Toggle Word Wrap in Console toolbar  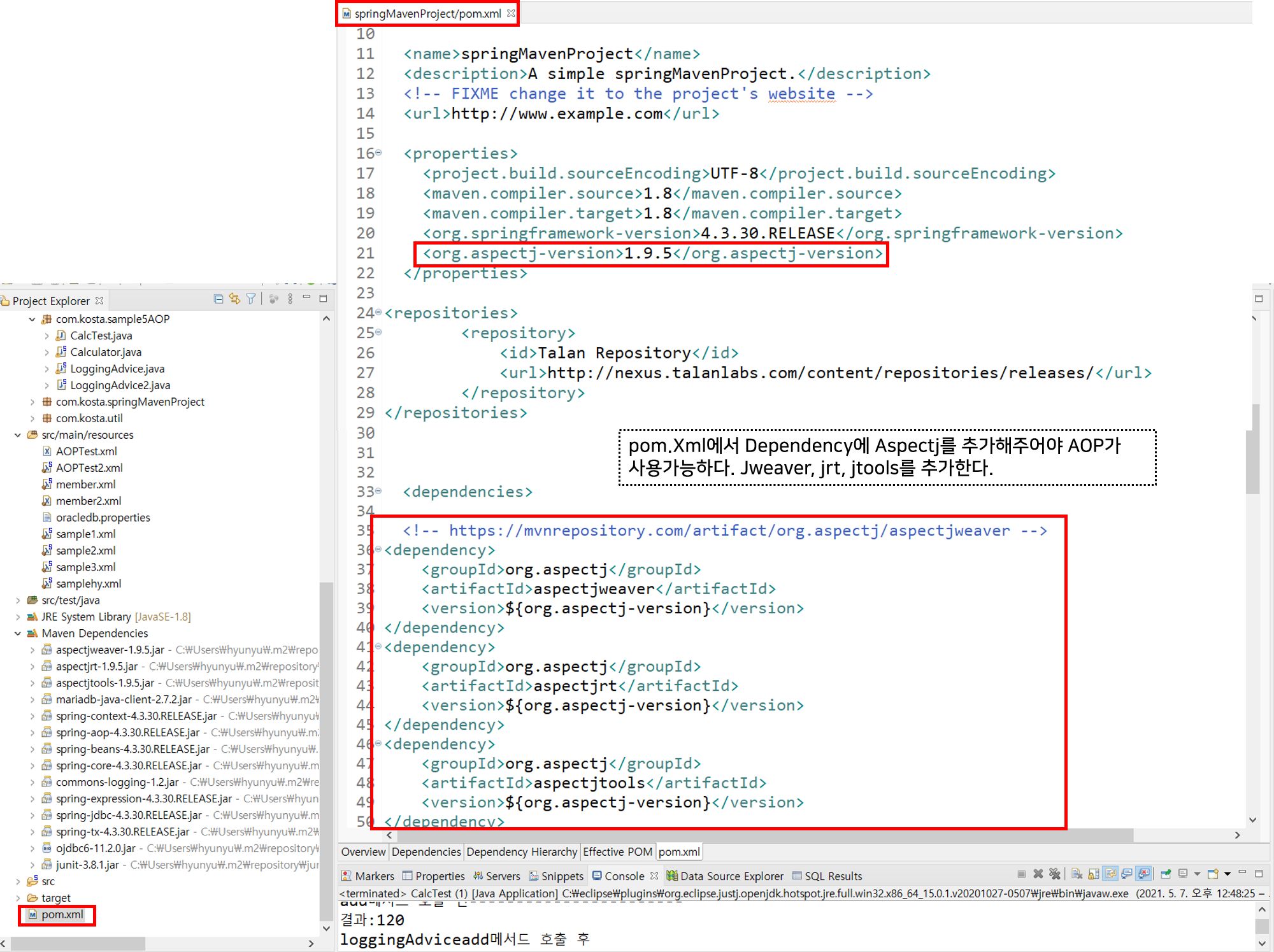pyautogui.click(x=1110, y=874)
